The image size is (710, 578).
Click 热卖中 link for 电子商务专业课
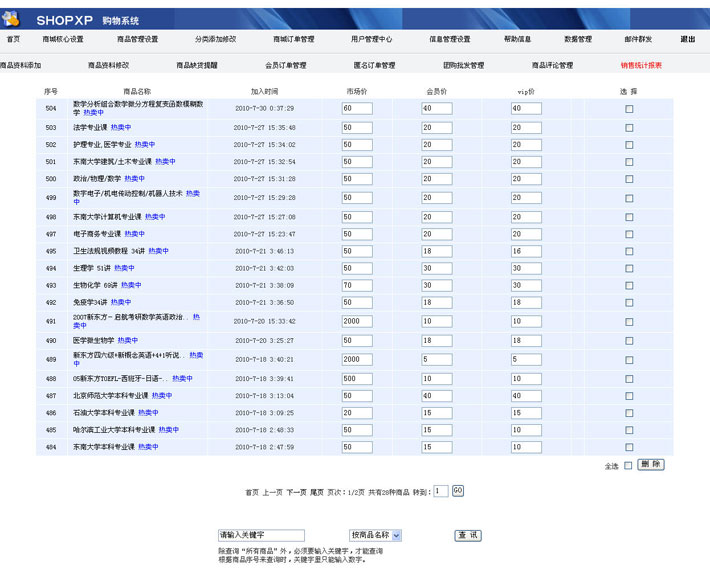tap(134, 234)
